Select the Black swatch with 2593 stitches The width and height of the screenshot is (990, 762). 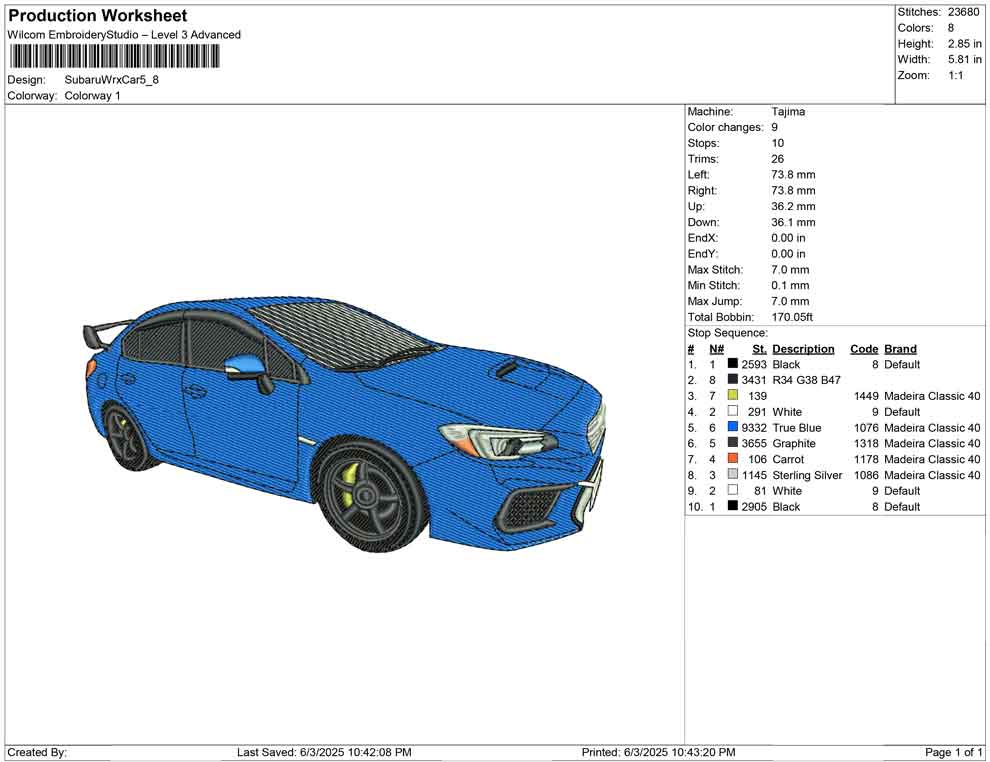733,364
